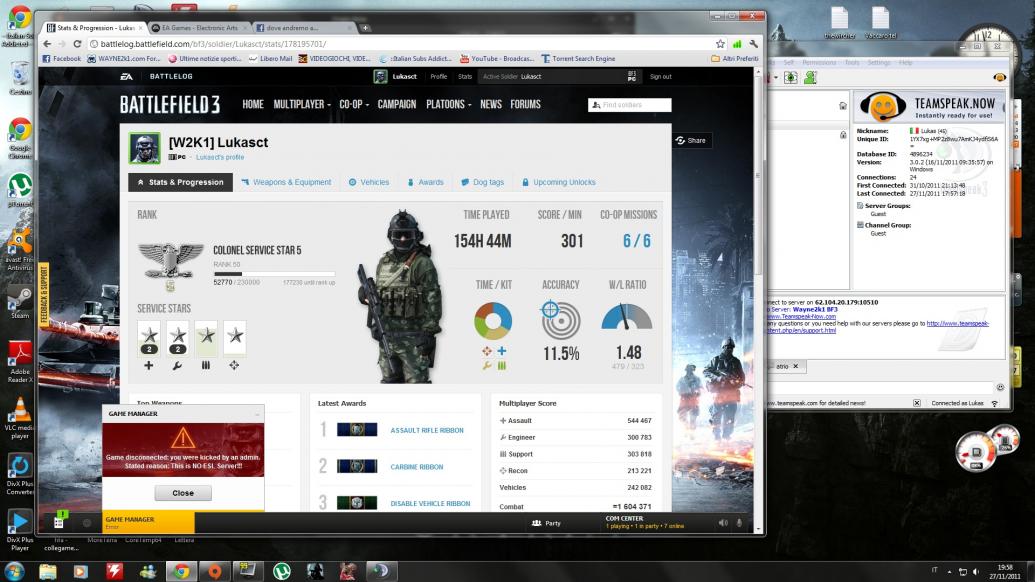
Task: Bookmark page with the star icon
Action: [720, 44]
